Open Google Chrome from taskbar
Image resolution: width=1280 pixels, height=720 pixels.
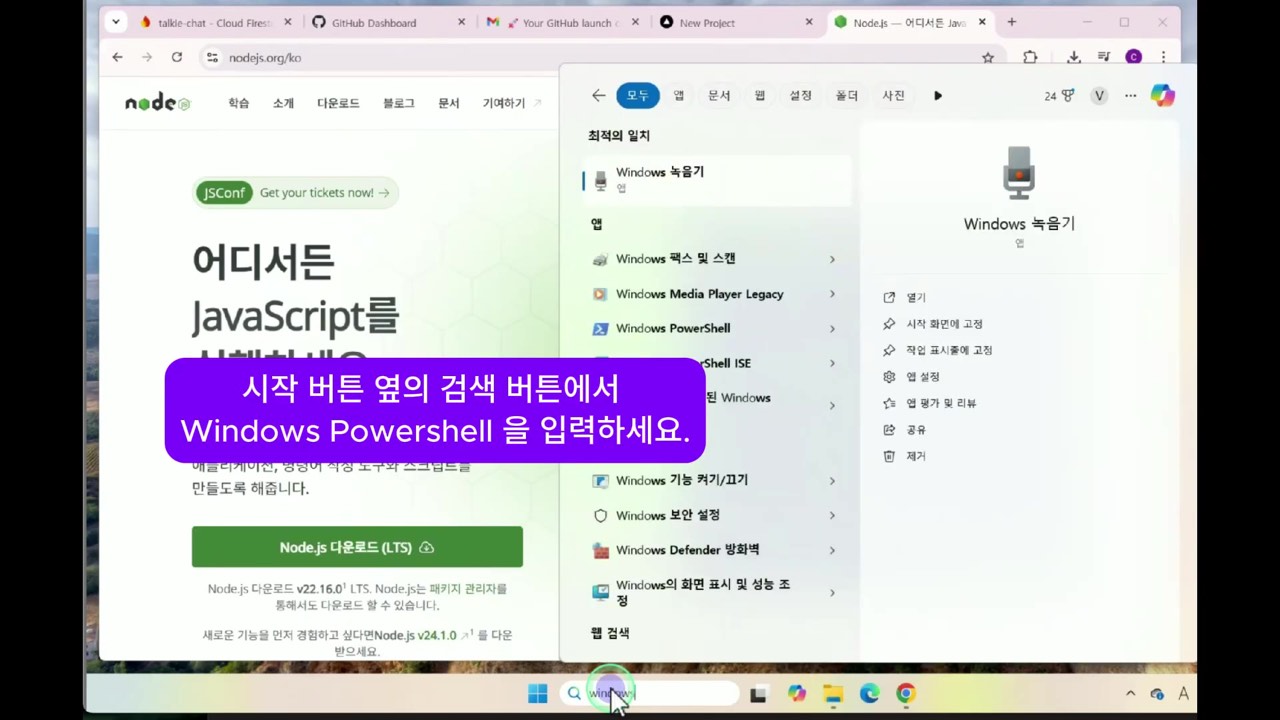point(906,694)
